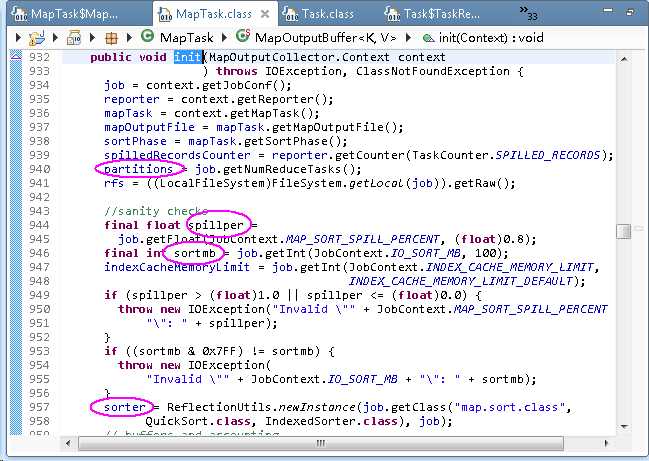Click the vertical scrollbar up arrow

(x=624, y=60)
